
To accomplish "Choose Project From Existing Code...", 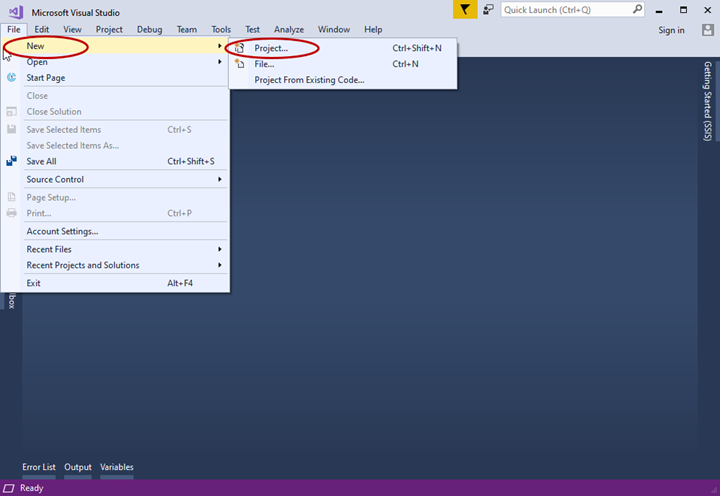I will 343,80.
